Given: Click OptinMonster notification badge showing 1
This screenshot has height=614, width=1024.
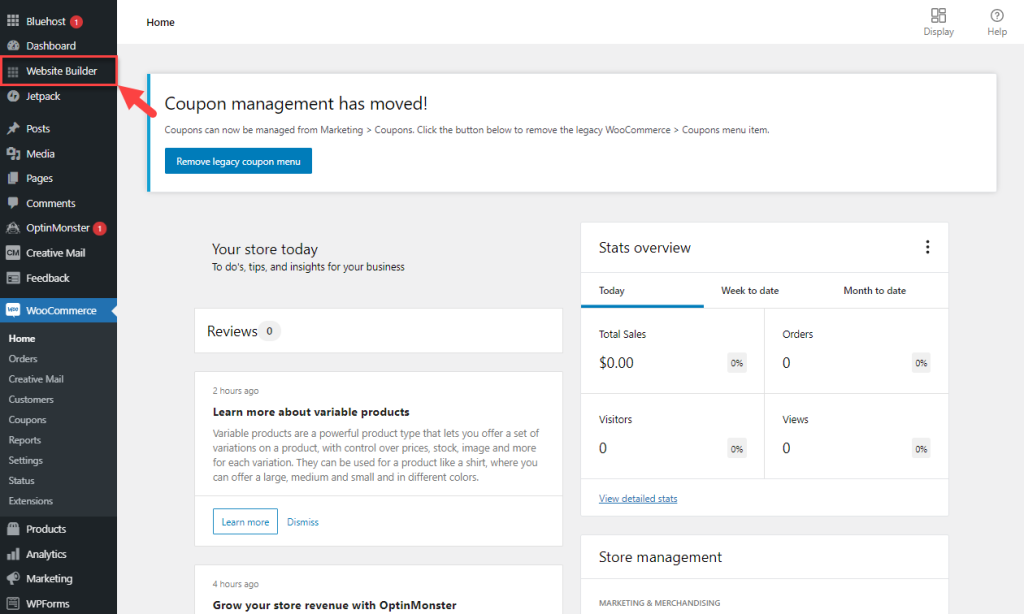Looking at the screenshot, I should point(99,229).
